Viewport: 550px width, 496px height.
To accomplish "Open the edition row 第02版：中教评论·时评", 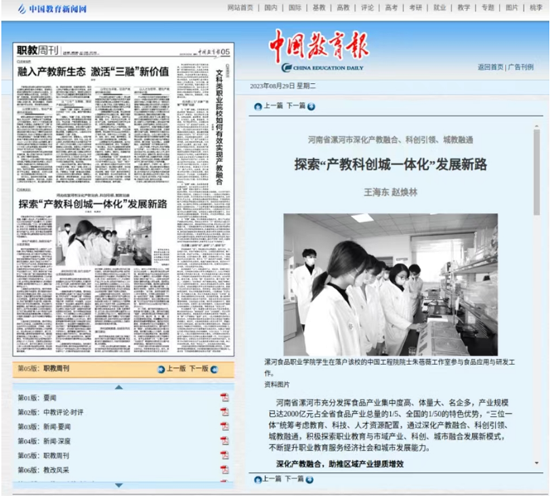I will (51, 412).
